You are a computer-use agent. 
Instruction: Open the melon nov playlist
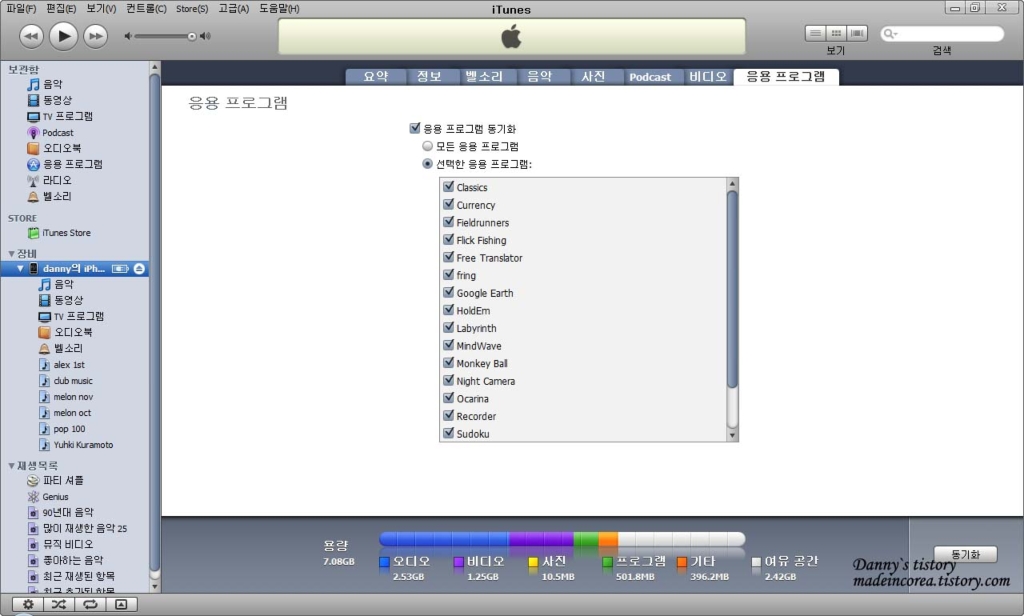click(72, 397)
